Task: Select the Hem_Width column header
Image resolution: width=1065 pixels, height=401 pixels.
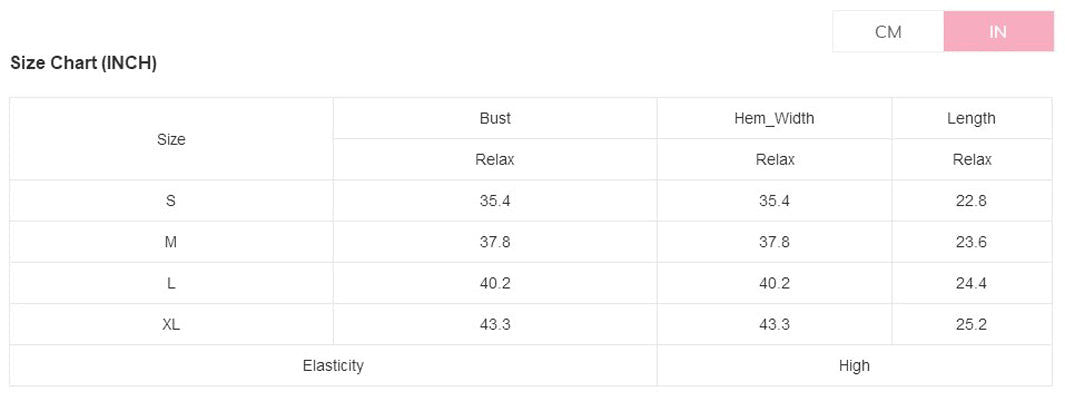Action: [774, 118]
